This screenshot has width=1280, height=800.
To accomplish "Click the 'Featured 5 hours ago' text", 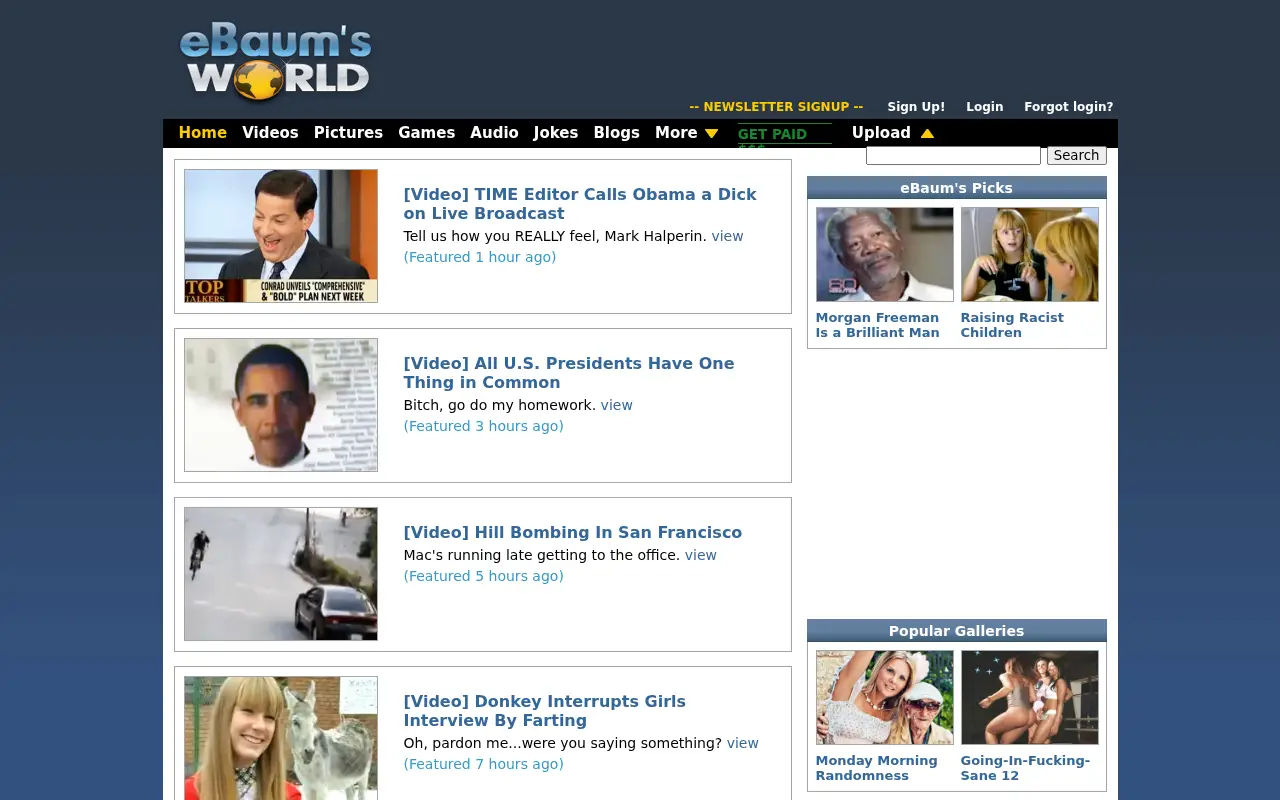I will click(484, 577).
